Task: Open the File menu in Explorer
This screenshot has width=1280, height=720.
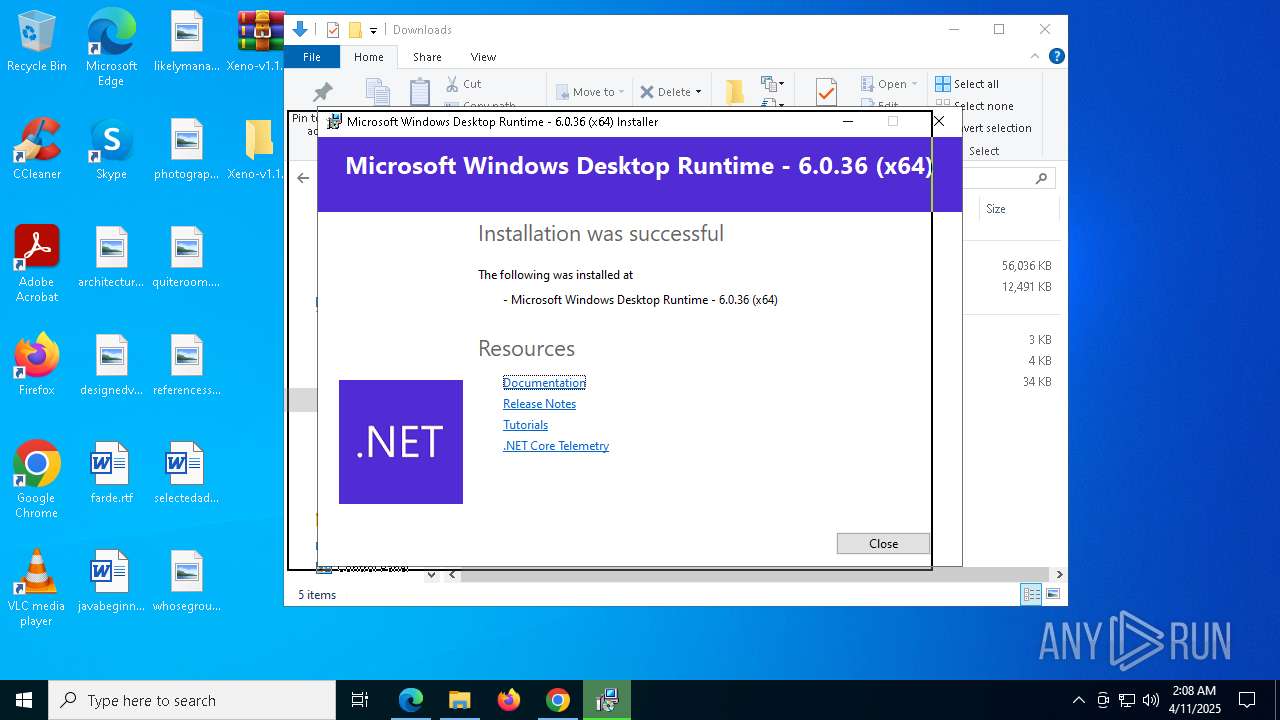Action: 312,57
